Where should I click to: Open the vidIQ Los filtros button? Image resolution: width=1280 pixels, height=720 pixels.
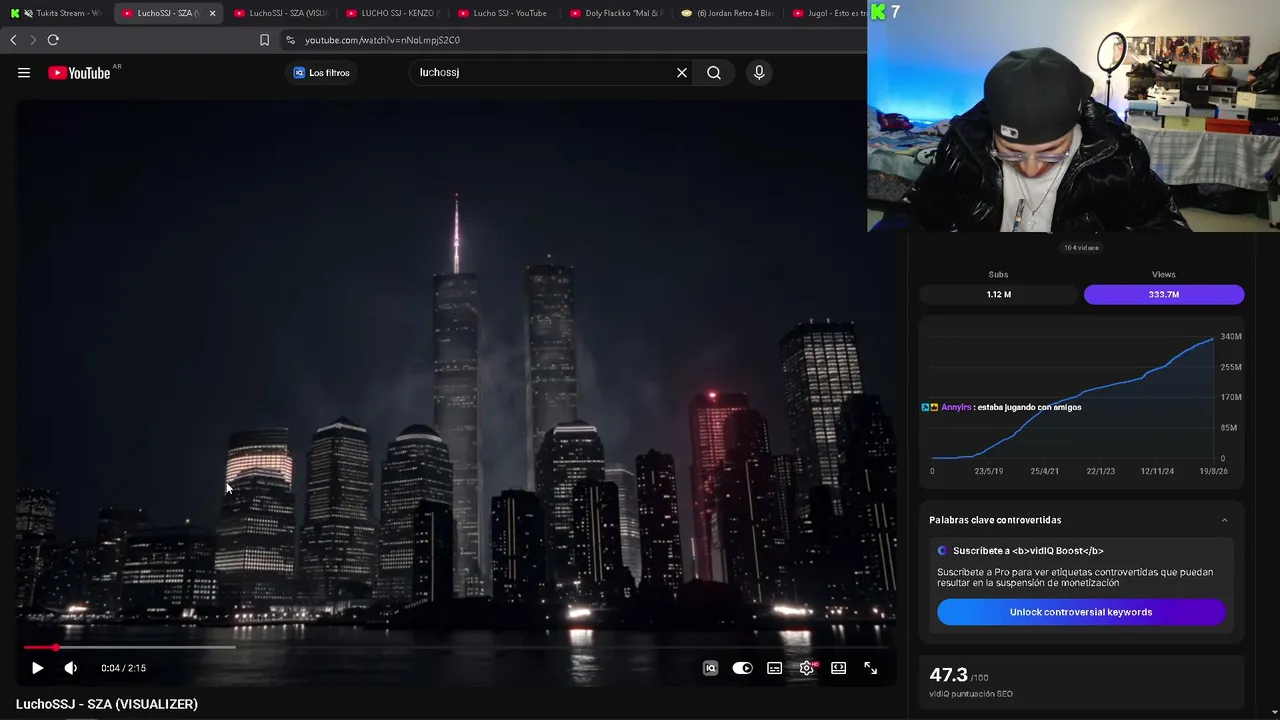click(321, 73)
